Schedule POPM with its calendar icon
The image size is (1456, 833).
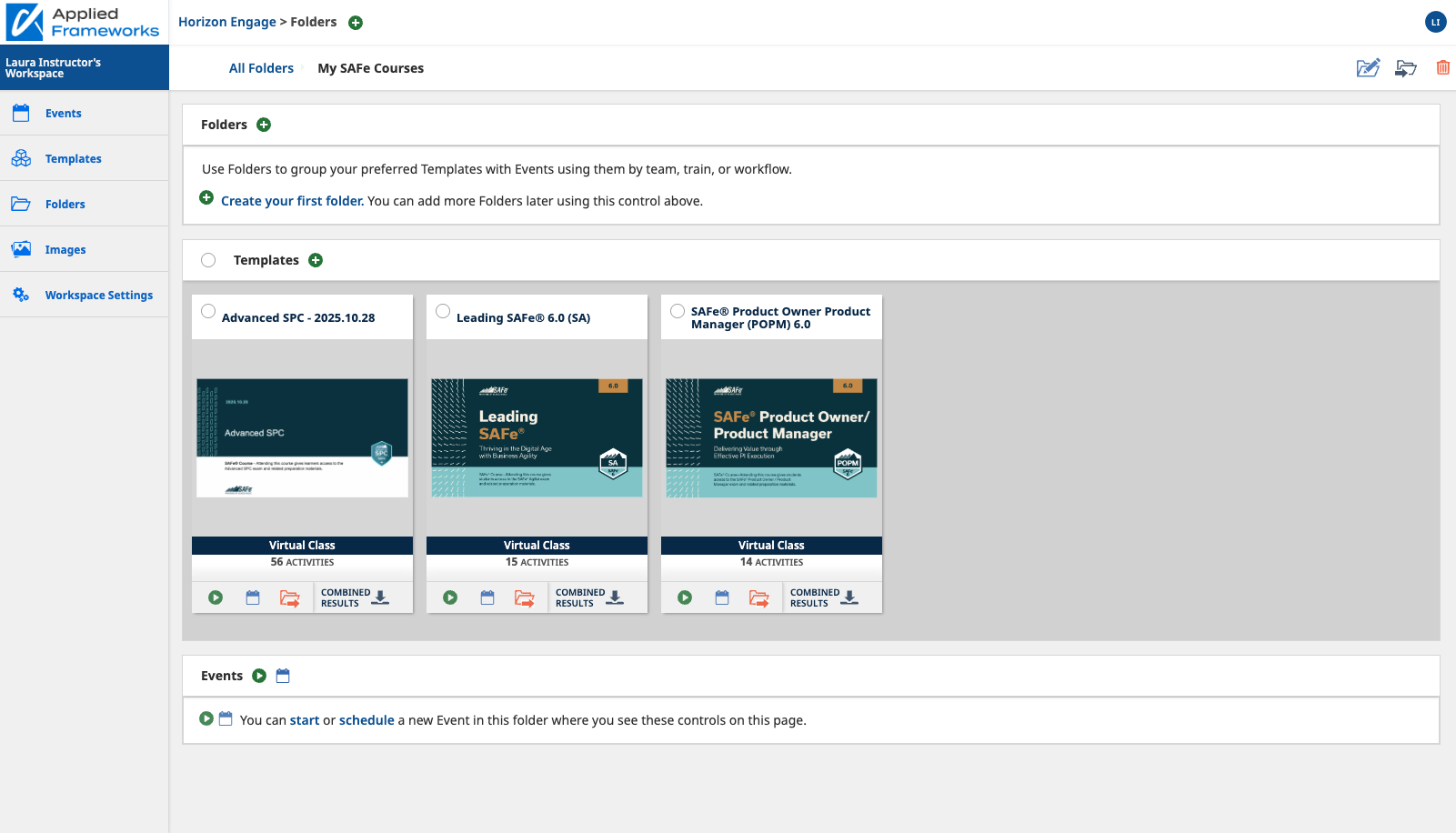click(722, 597)
